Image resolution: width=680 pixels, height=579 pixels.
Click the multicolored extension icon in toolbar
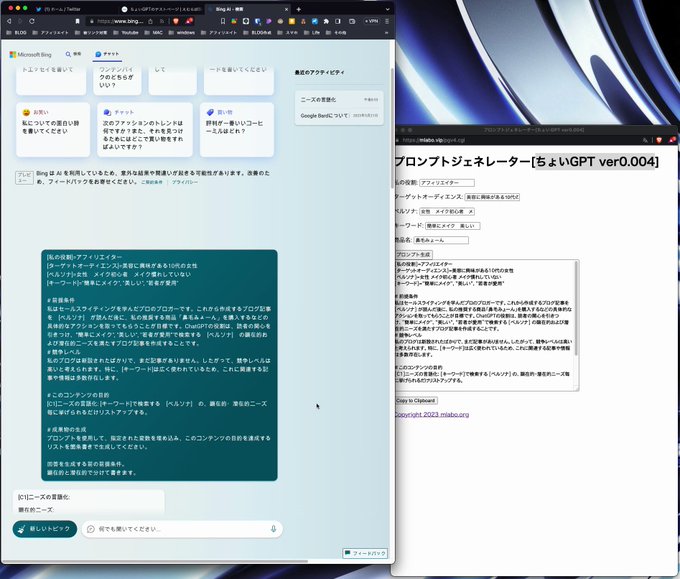(234, 21)
